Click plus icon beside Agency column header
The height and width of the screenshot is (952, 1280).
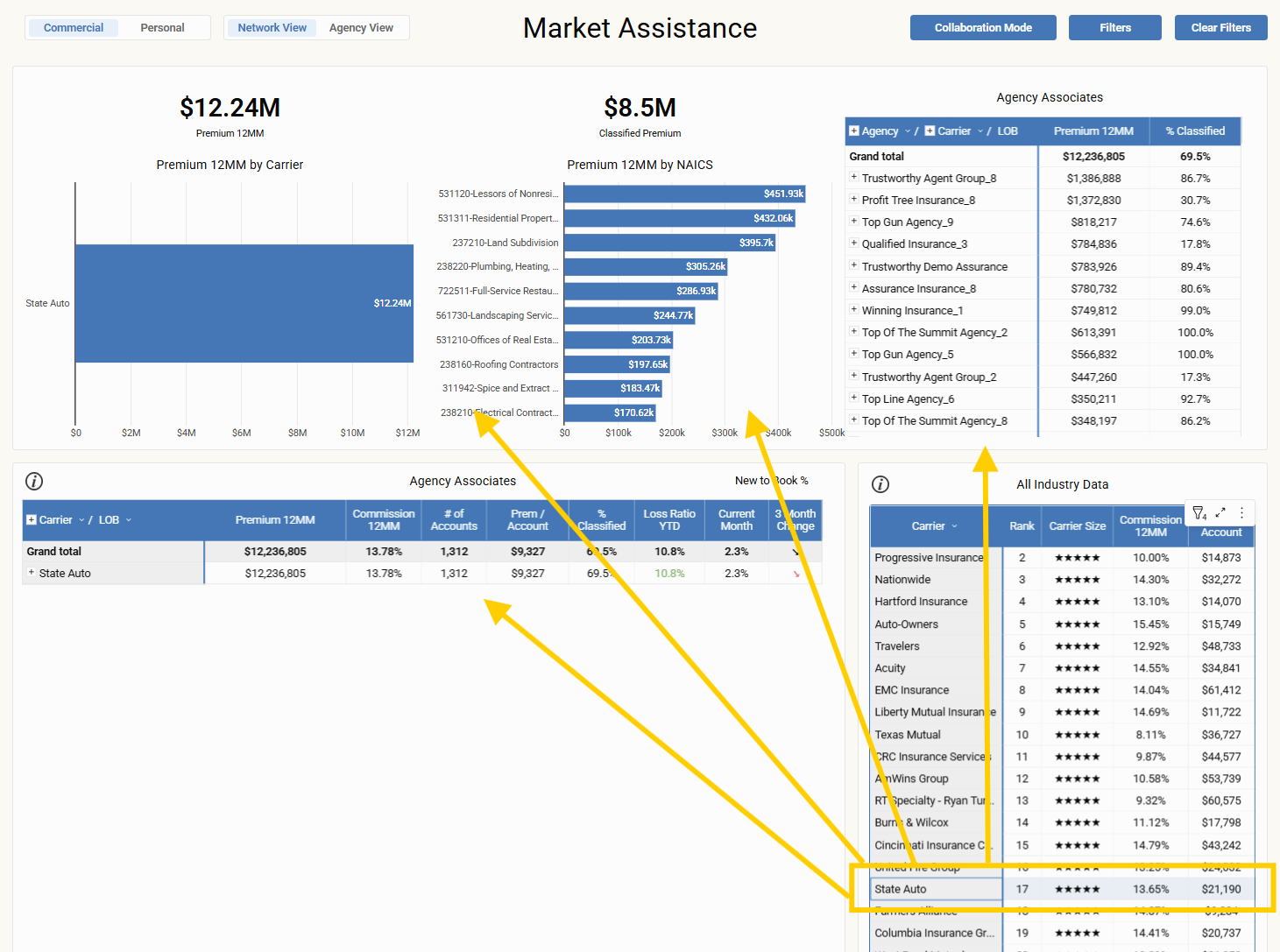[854, 131]
